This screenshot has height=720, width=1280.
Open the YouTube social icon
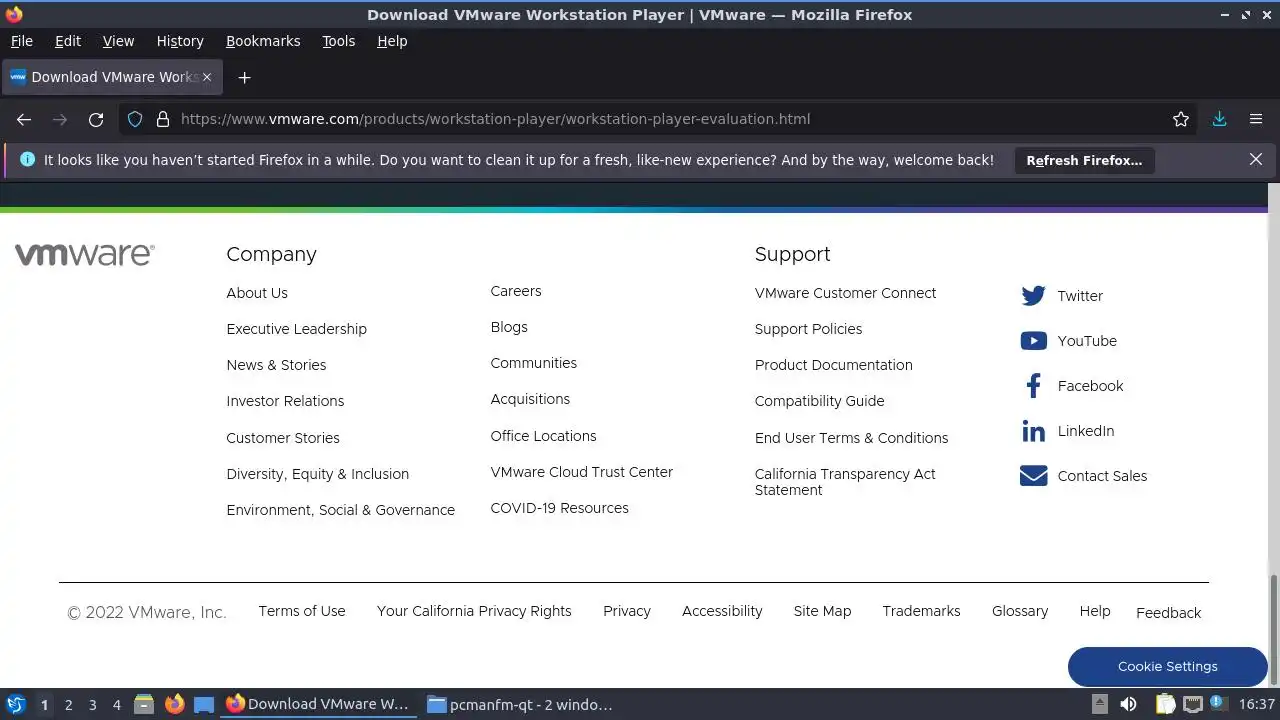pos(1033,341)
